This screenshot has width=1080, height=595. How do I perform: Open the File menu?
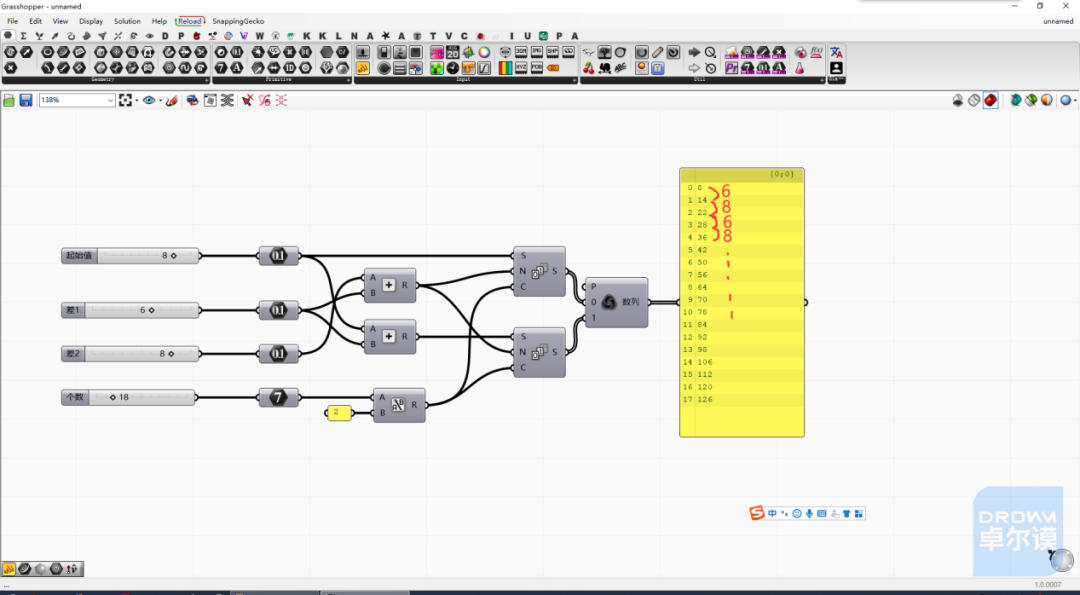[12, 21]
